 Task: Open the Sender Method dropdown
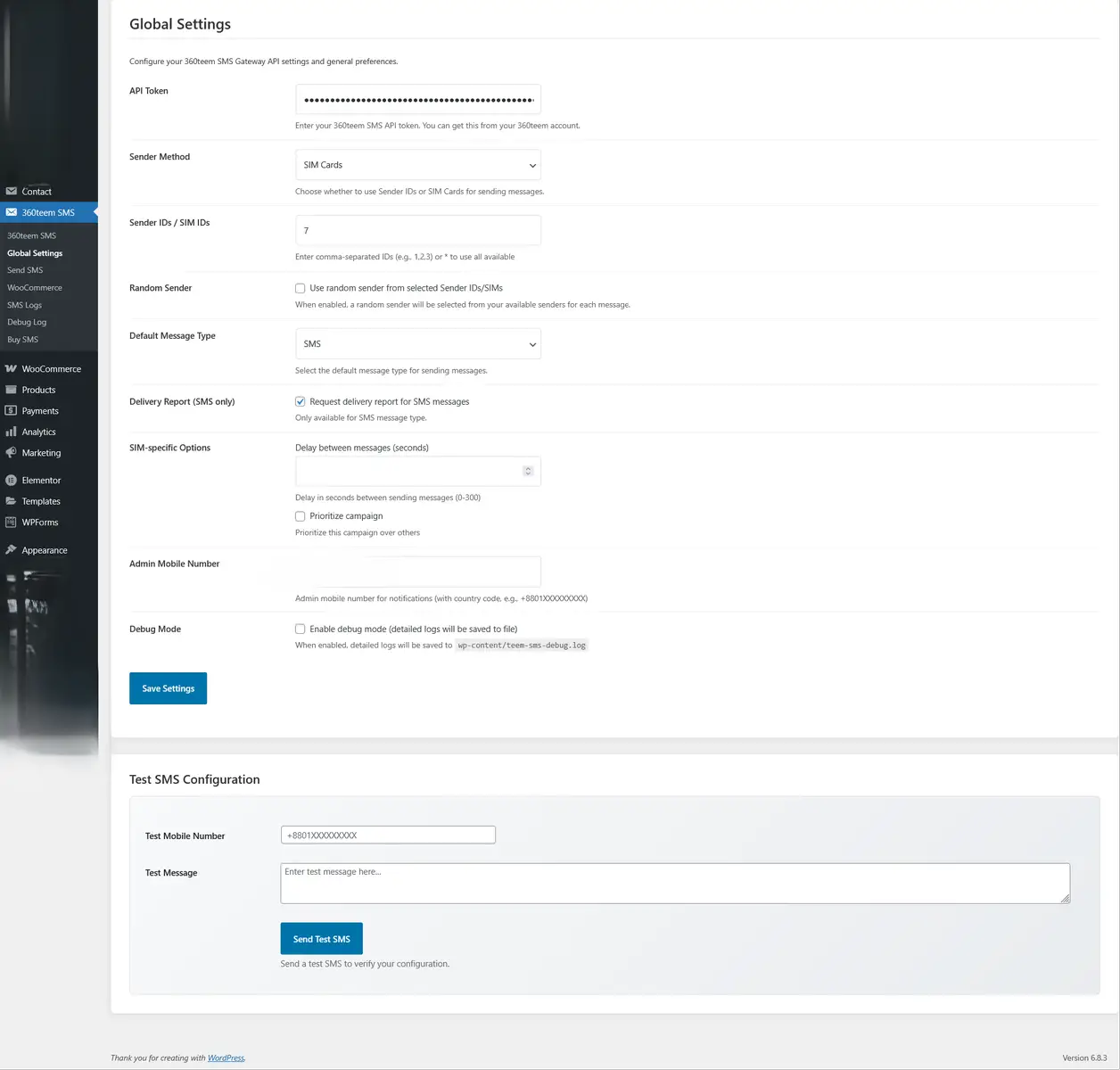pos(417,165)
